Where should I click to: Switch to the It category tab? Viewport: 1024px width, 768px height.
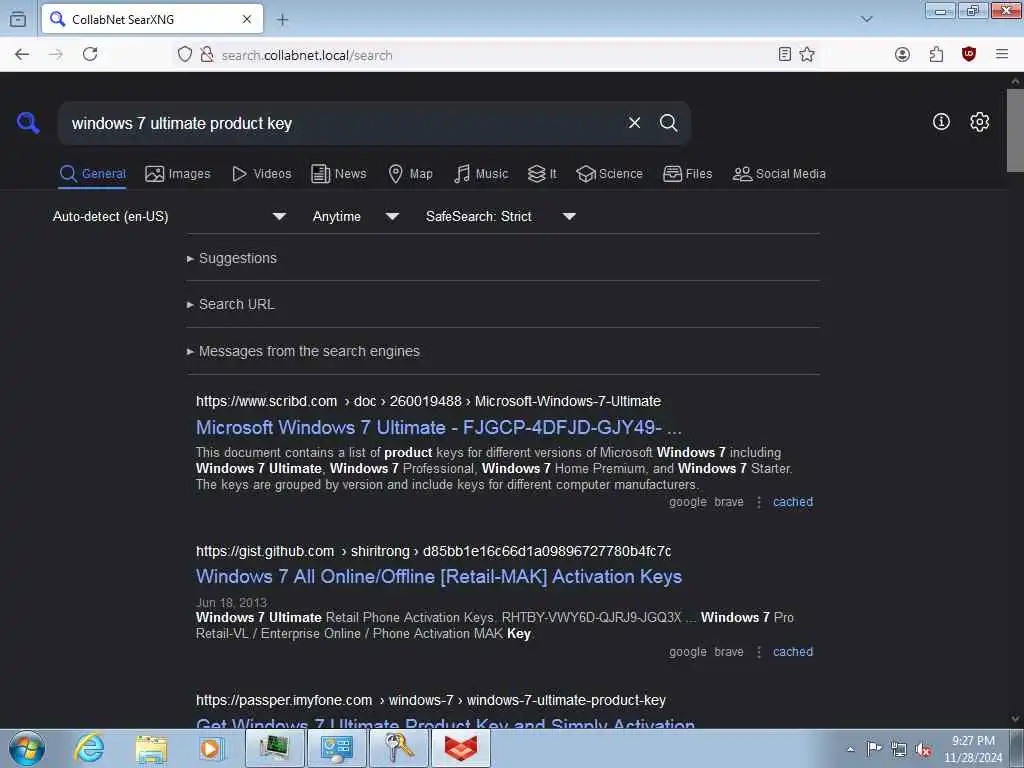542,174
